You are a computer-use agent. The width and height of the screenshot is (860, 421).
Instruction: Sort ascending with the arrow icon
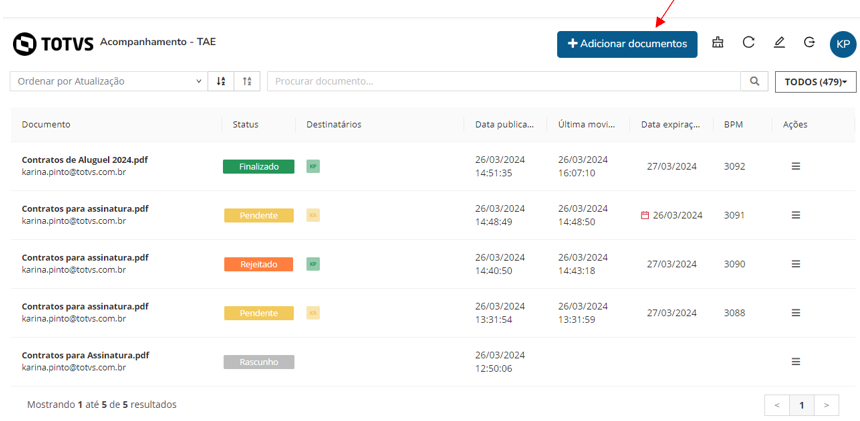(x=247, y=81)
